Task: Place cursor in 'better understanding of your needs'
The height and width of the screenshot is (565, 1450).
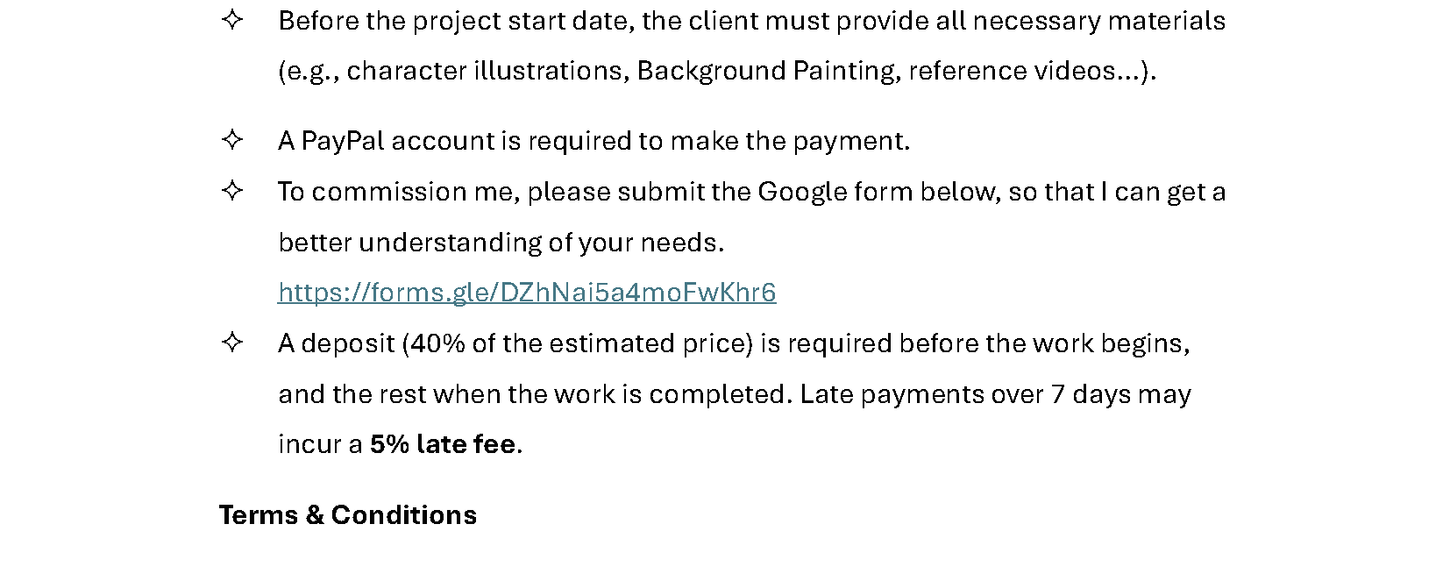Action: pyautogui.click(x=500, y=242)
